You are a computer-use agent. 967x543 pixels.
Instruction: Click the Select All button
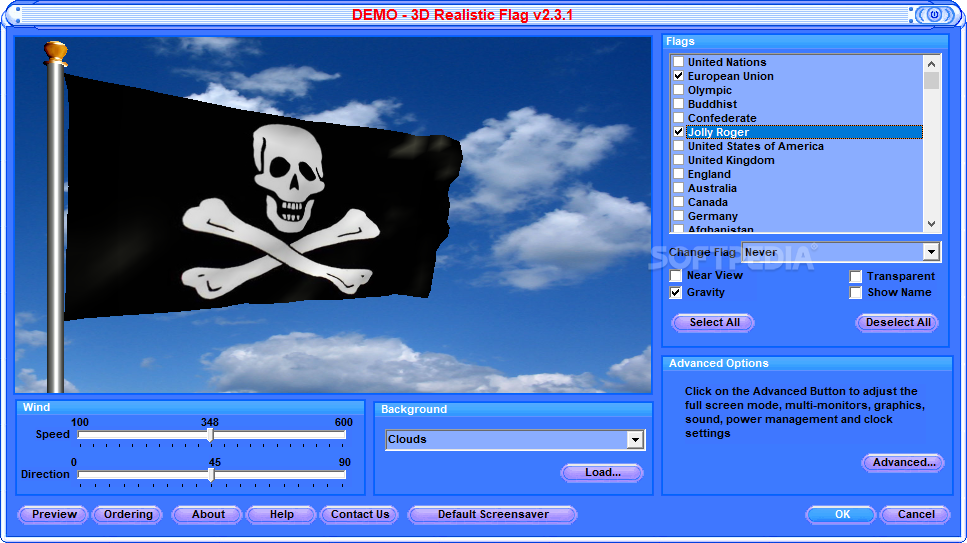(x=714, y=323)
